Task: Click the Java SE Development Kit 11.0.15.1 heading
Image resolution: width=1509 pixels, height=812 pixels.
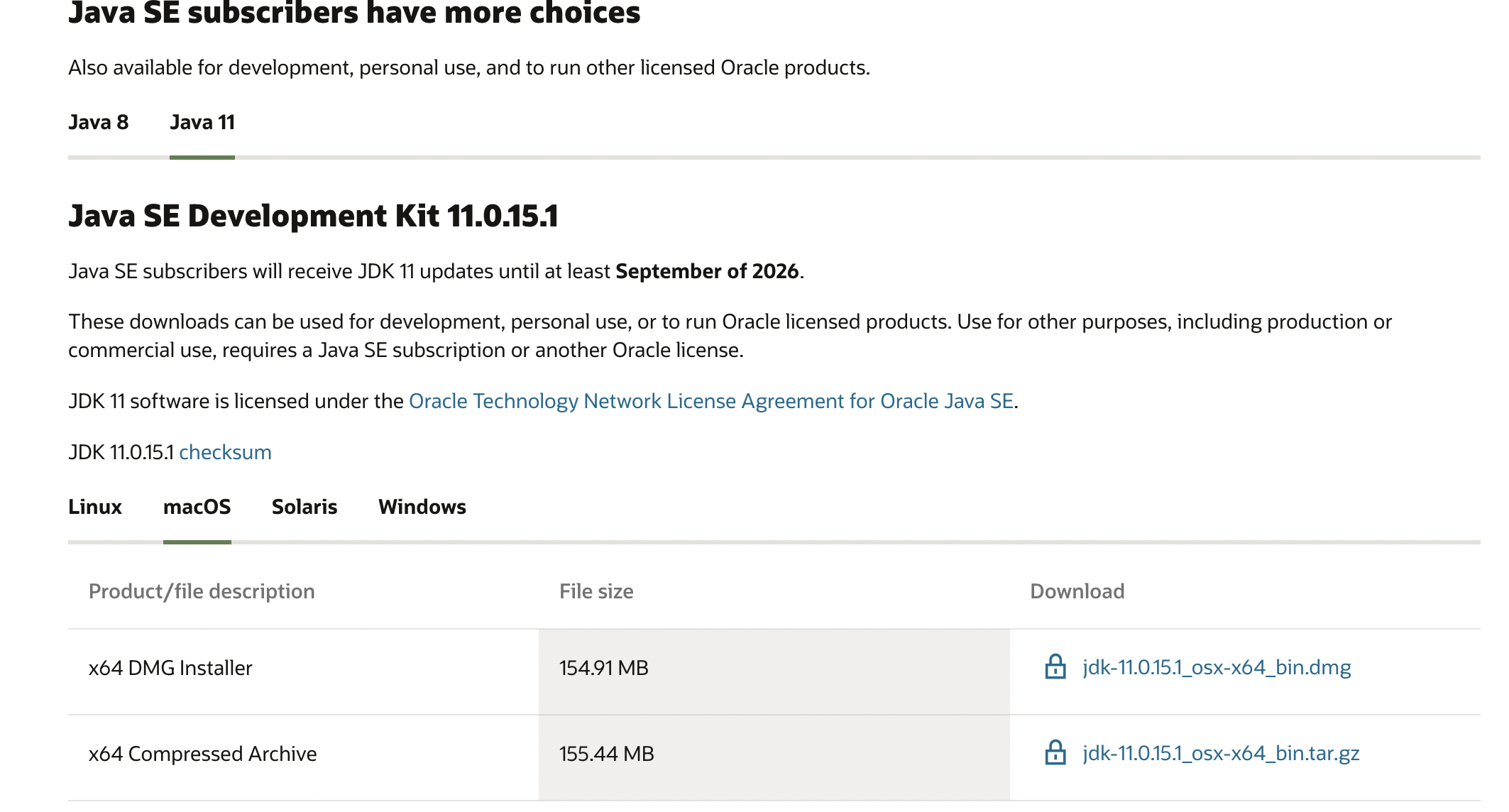Action: click(314, 216)
